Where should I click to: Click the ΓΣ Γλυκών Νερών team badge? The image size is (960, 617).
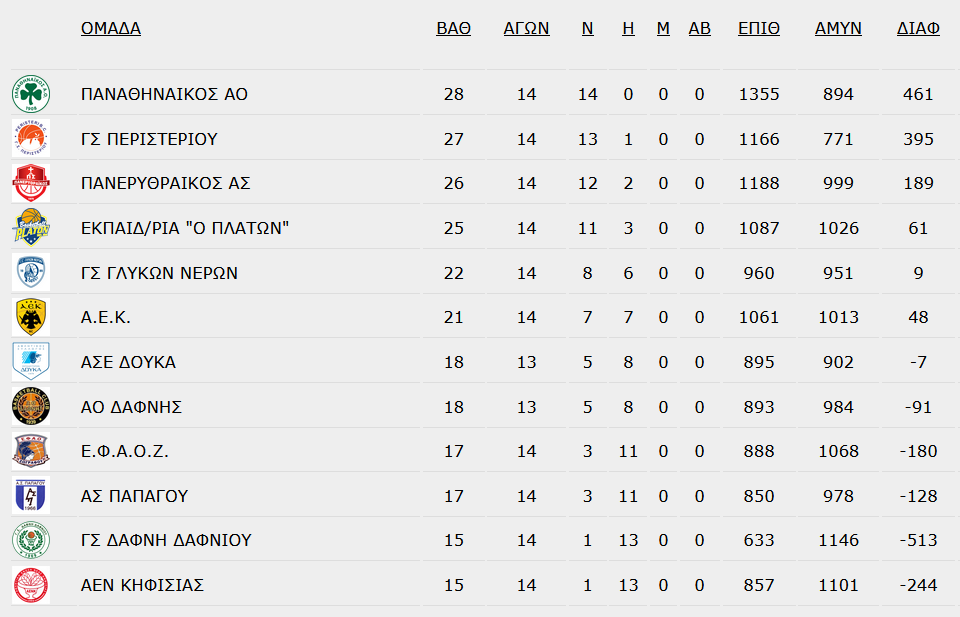point(31,272)
